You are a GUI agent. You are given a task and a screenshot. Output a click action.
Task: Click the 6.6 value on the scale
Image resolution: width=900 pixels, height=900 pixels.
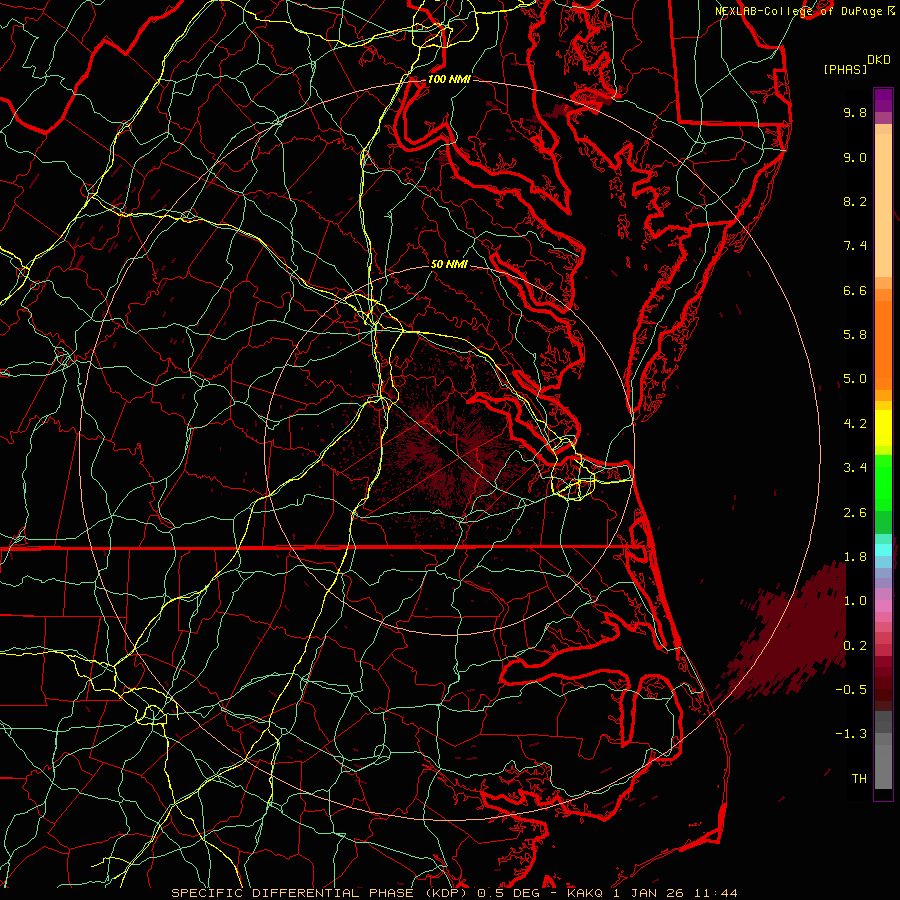pos(855,290)
